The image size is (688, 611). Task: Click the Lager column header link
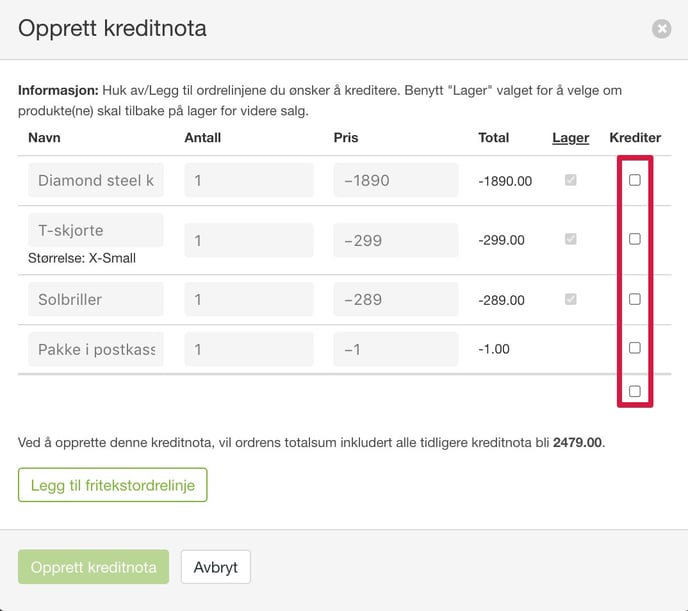(570, 138)
